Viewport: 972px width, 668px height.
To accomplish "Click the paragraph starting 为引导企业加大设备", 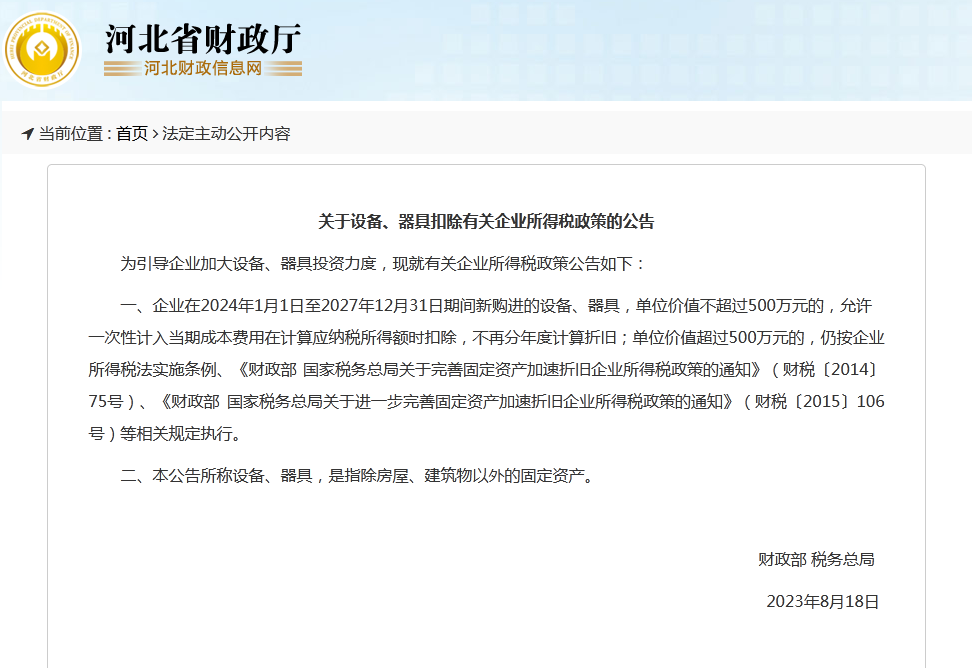I will (x=382, y=263).
